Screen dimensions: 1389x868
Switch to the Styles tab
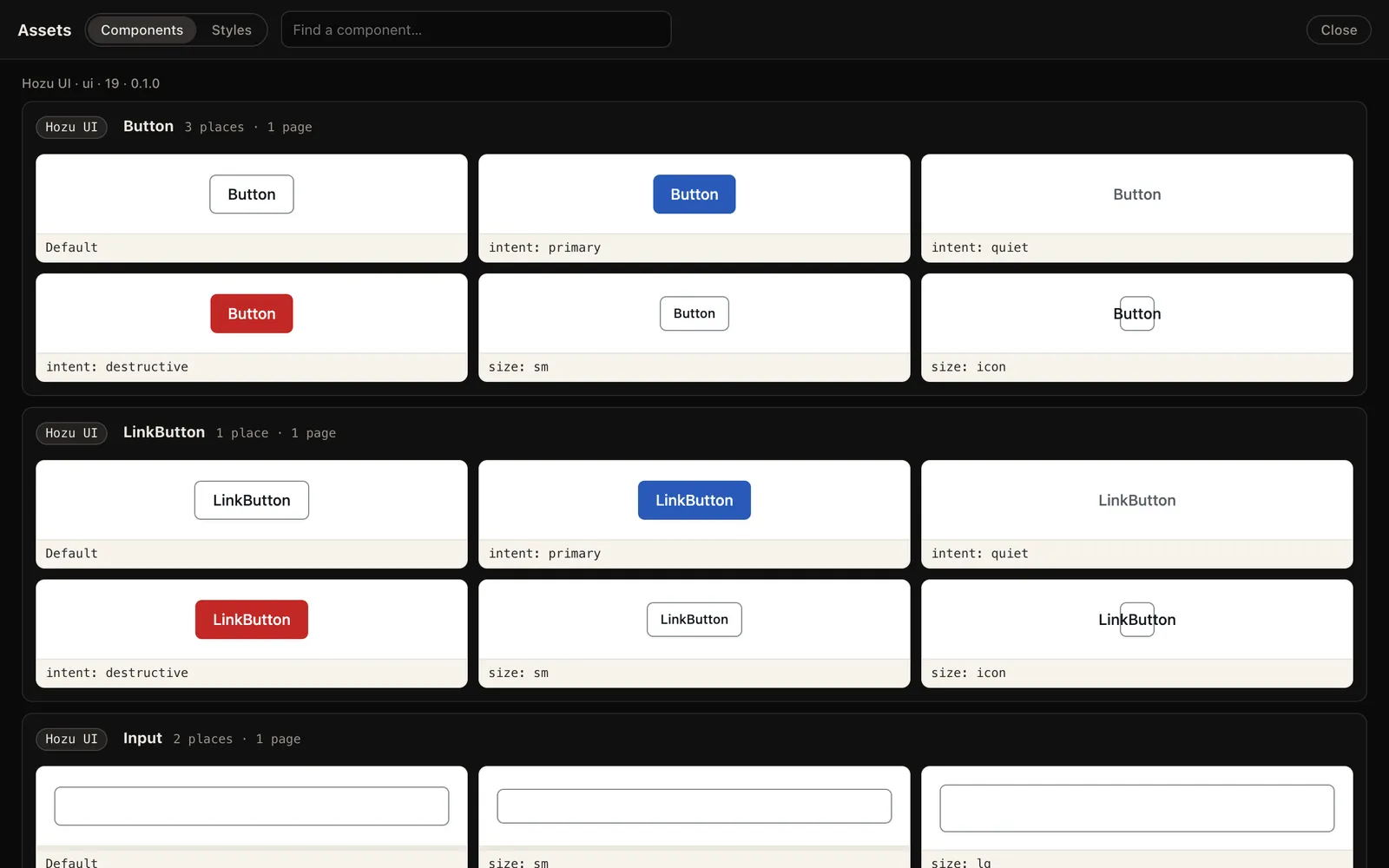231,30
